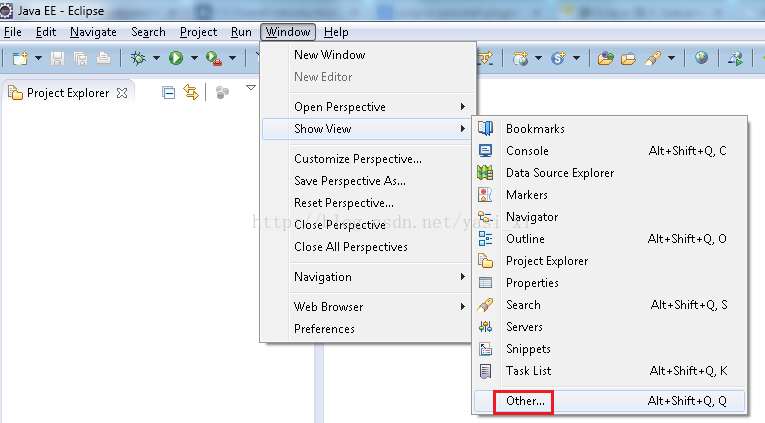The height and width of the screenshot is (423, 765).
Task: Show the Data Source Explorer view
Action: coord(609,173)
